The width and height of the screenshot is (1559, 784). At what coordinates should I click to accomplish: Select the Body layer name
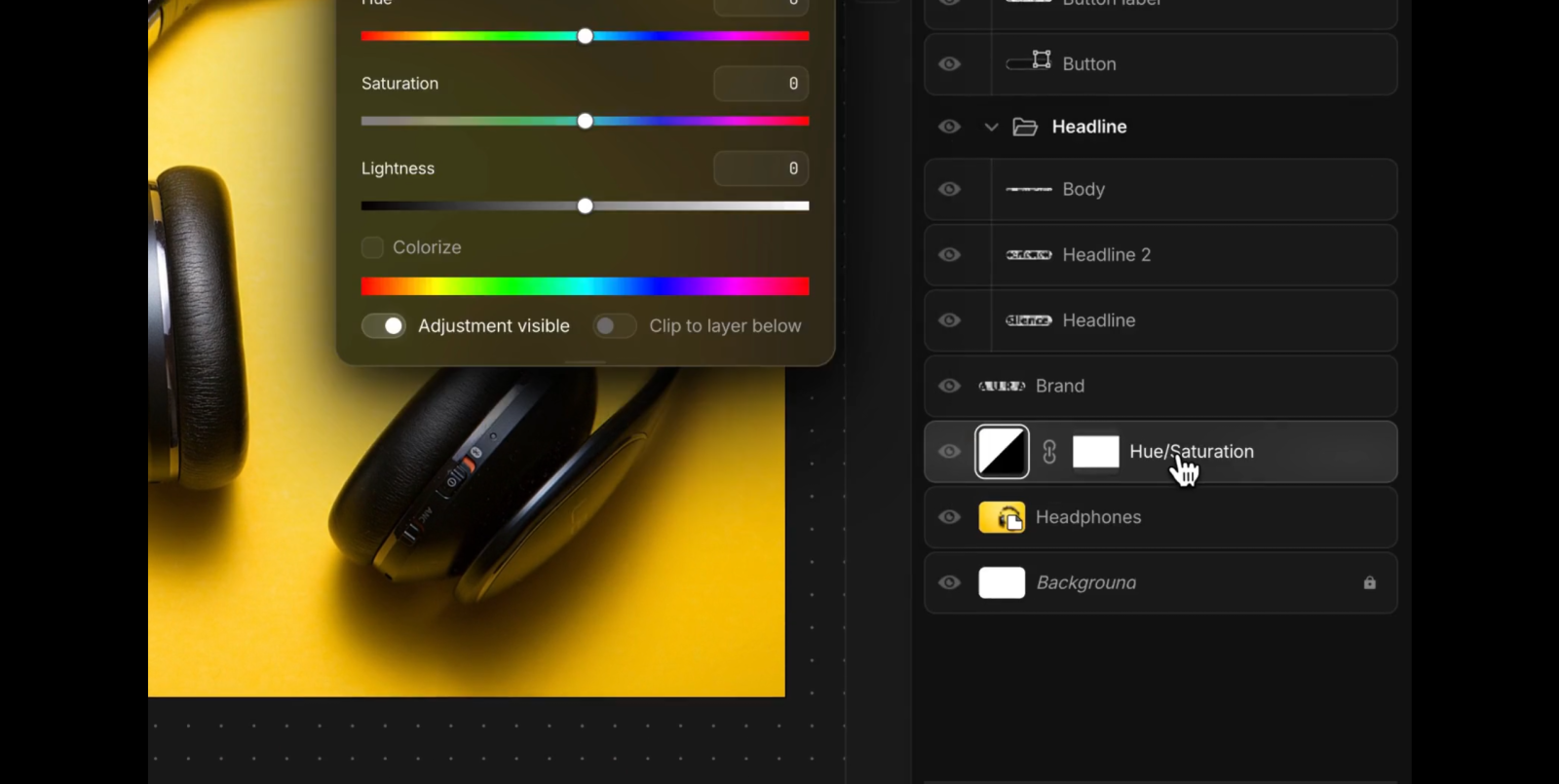(1084, 189)
